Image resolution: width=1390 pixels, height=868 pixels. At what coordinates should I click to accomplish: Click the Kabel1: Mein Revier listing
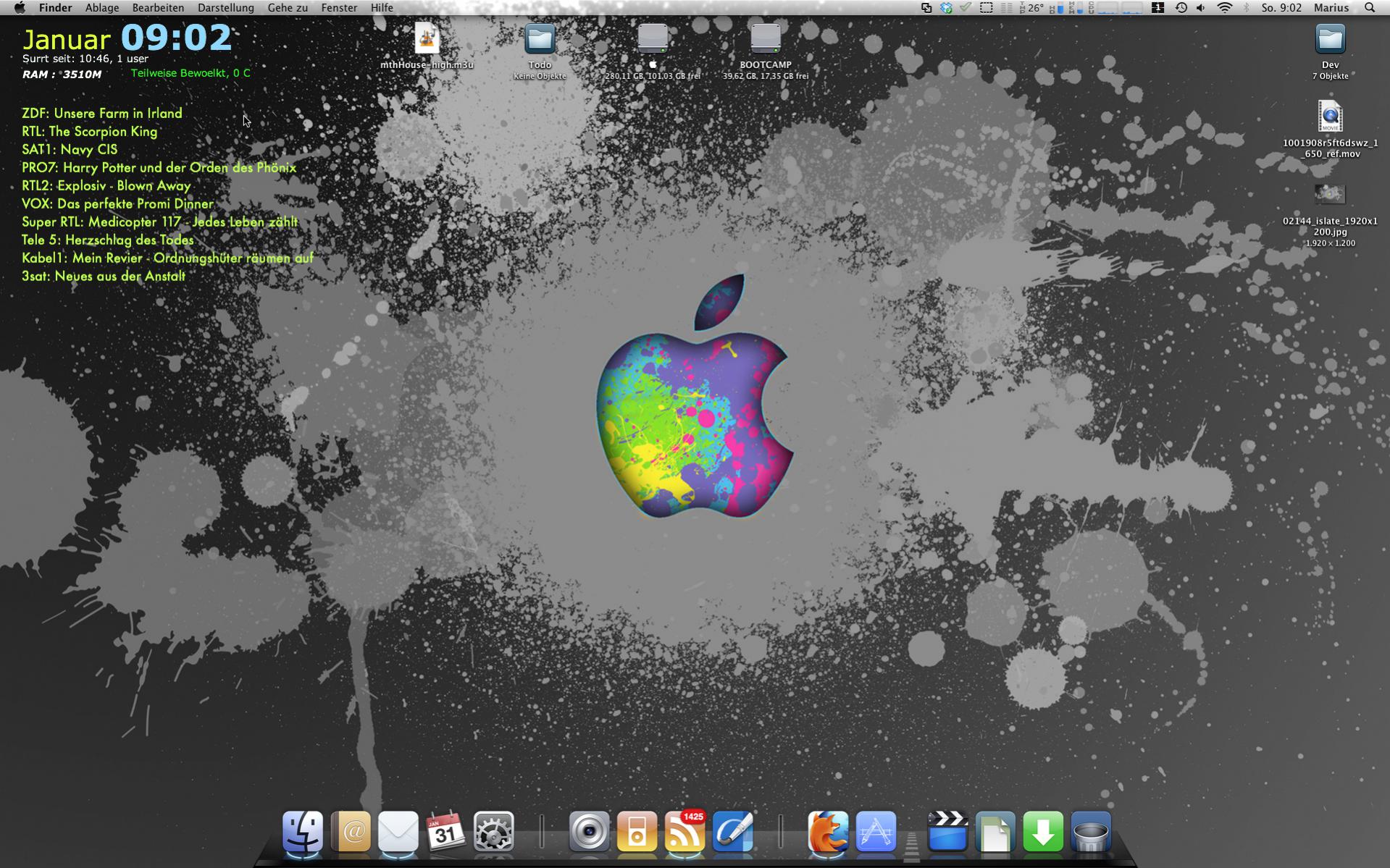pyautogui.click(x=168, y=258)
